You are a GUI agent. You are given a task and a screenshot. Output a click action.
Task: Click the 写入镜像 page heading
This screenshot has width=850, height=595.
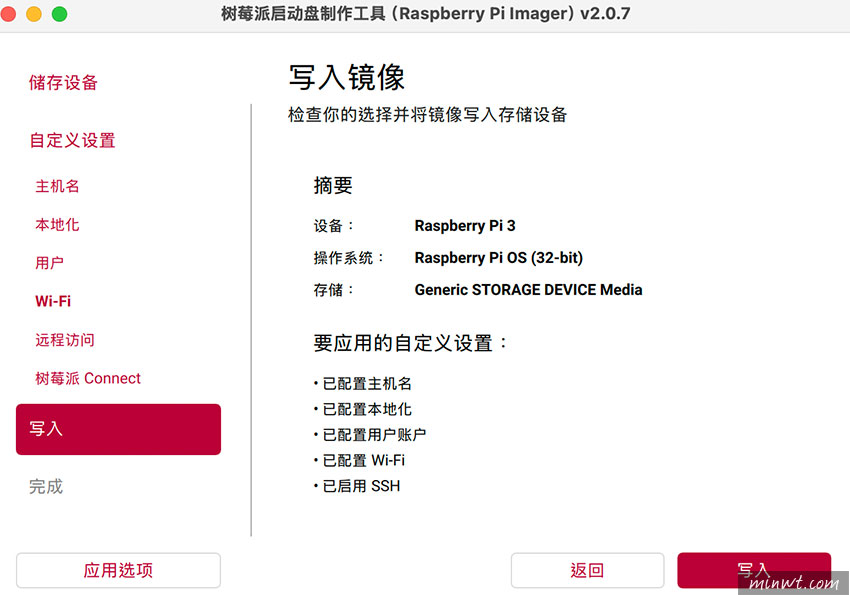pos(347,77)
